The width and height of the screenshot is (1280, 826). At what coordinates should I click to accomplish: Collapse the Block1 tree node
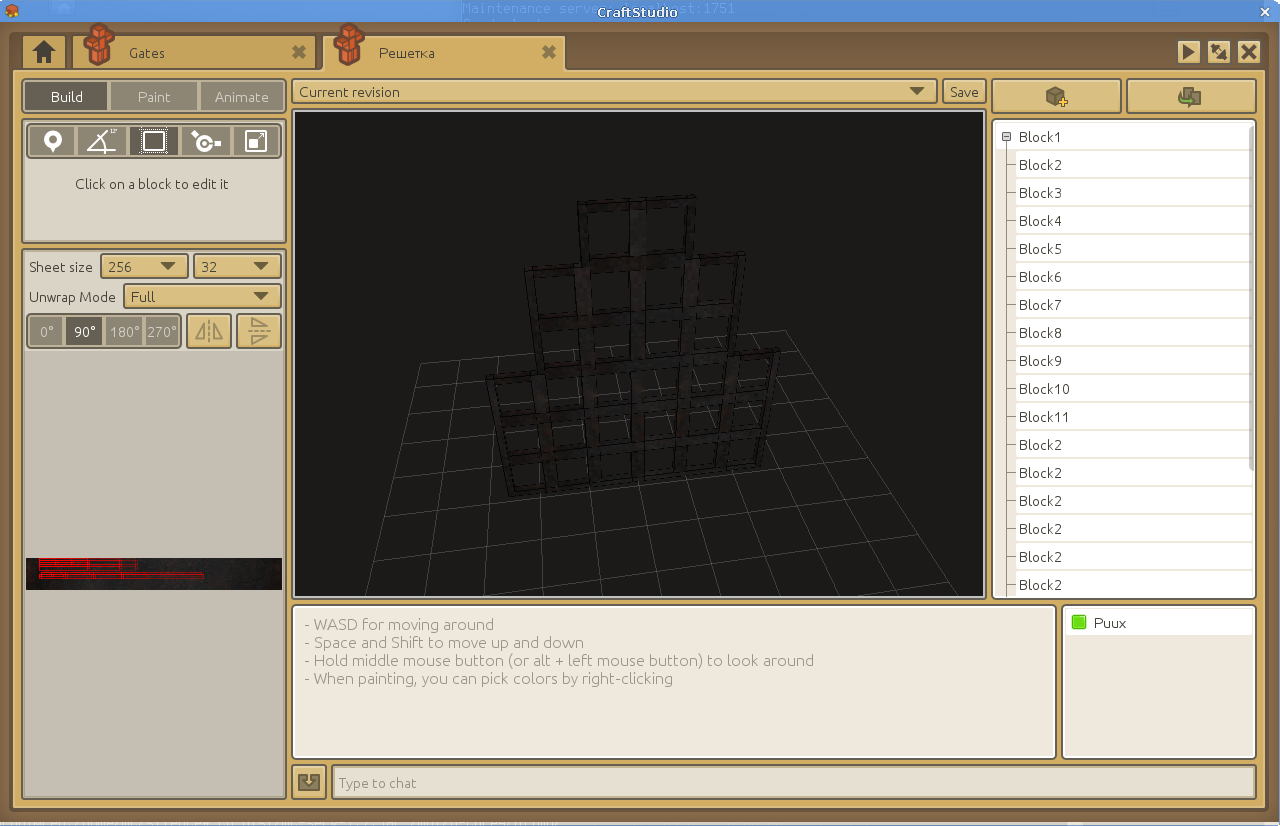(1006, 137)
